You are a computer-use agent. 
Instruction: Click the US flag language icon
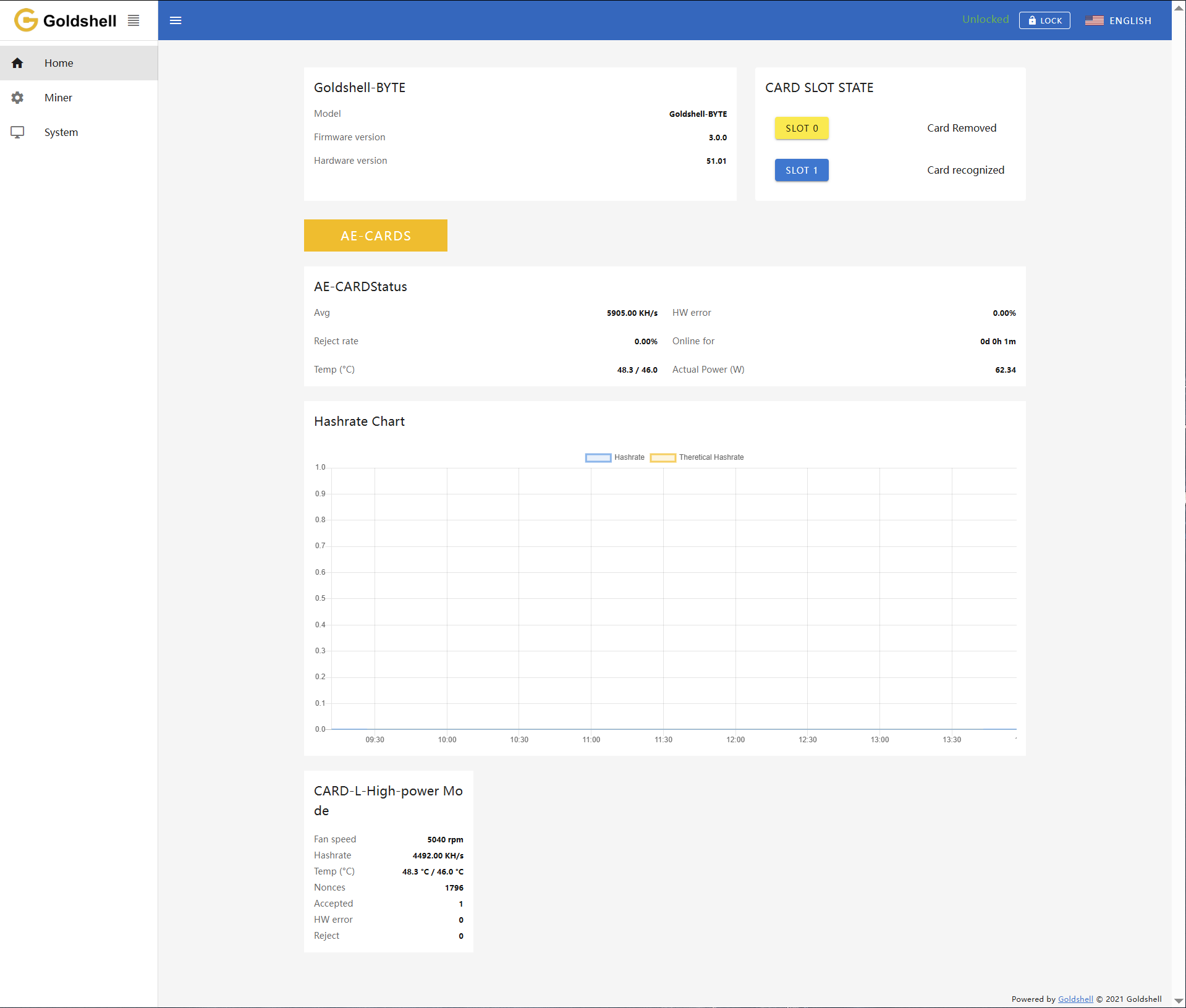tap(1094, 20)
